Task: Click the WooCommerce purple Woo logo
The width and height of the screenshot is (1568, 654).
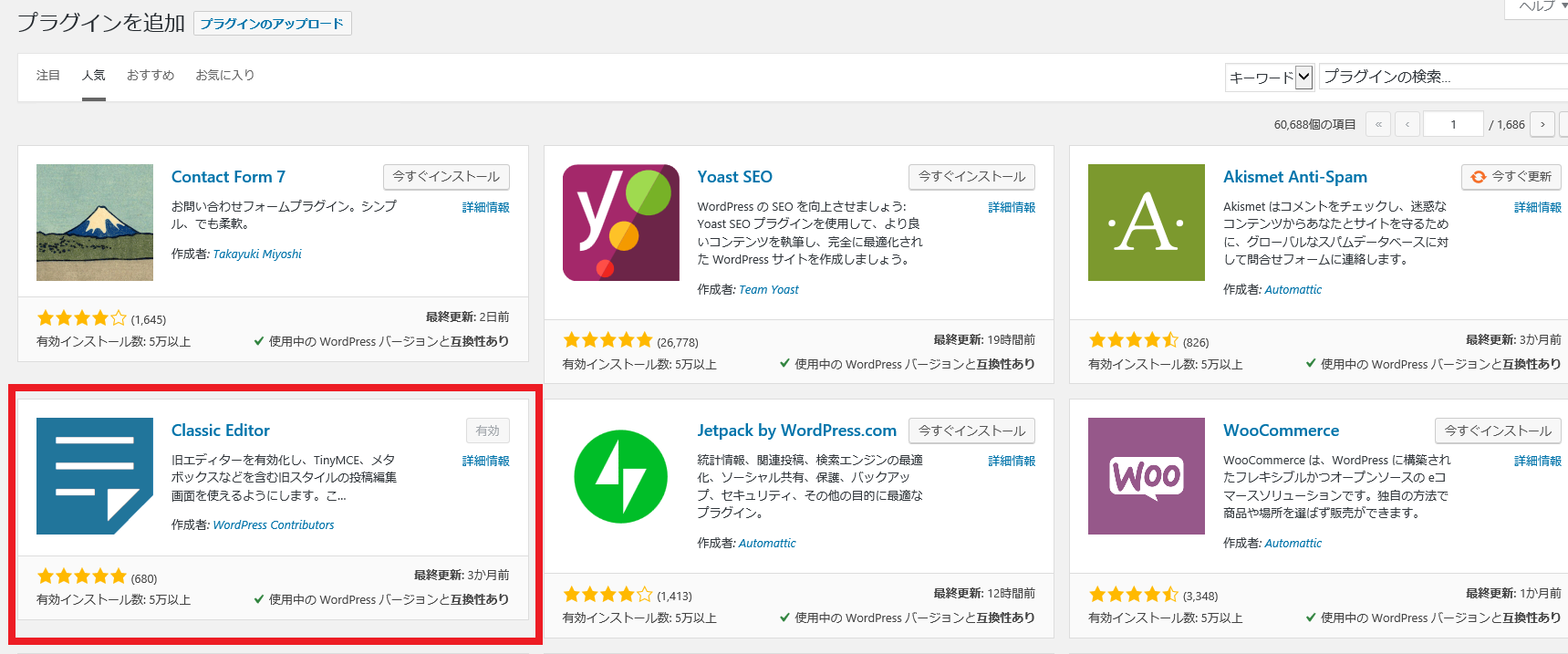Action: coord(1147,476)
